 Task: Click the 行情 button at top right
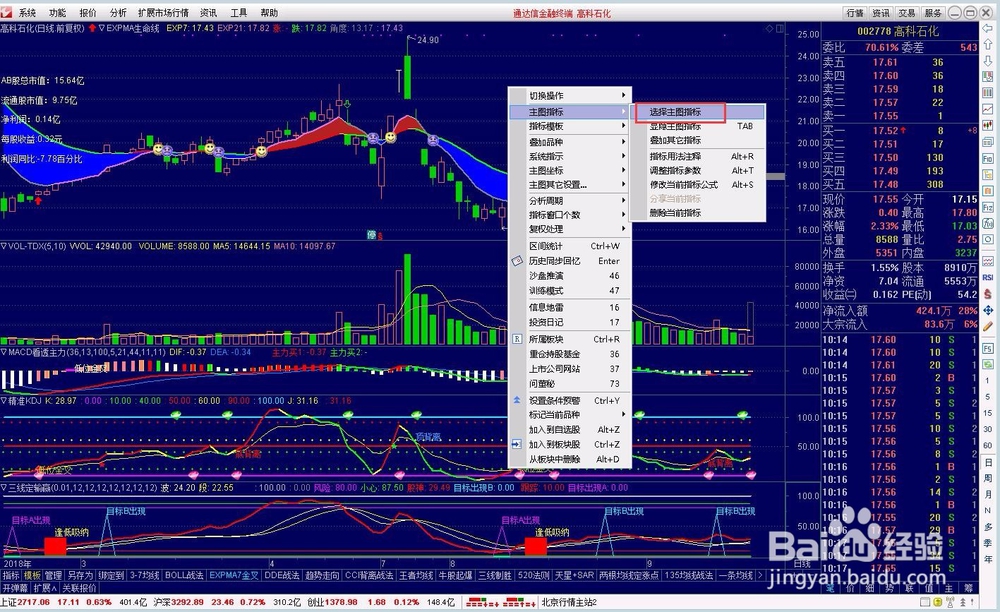855,13
